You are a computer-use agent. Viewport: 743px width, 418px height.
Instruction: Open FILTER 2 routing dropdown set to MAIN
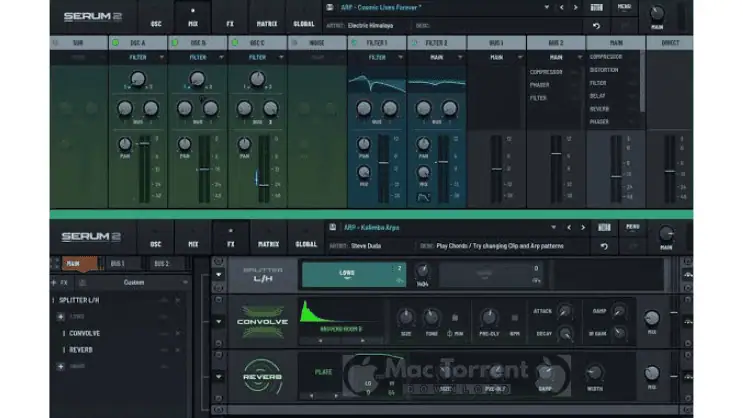click(x=437, y=57)
